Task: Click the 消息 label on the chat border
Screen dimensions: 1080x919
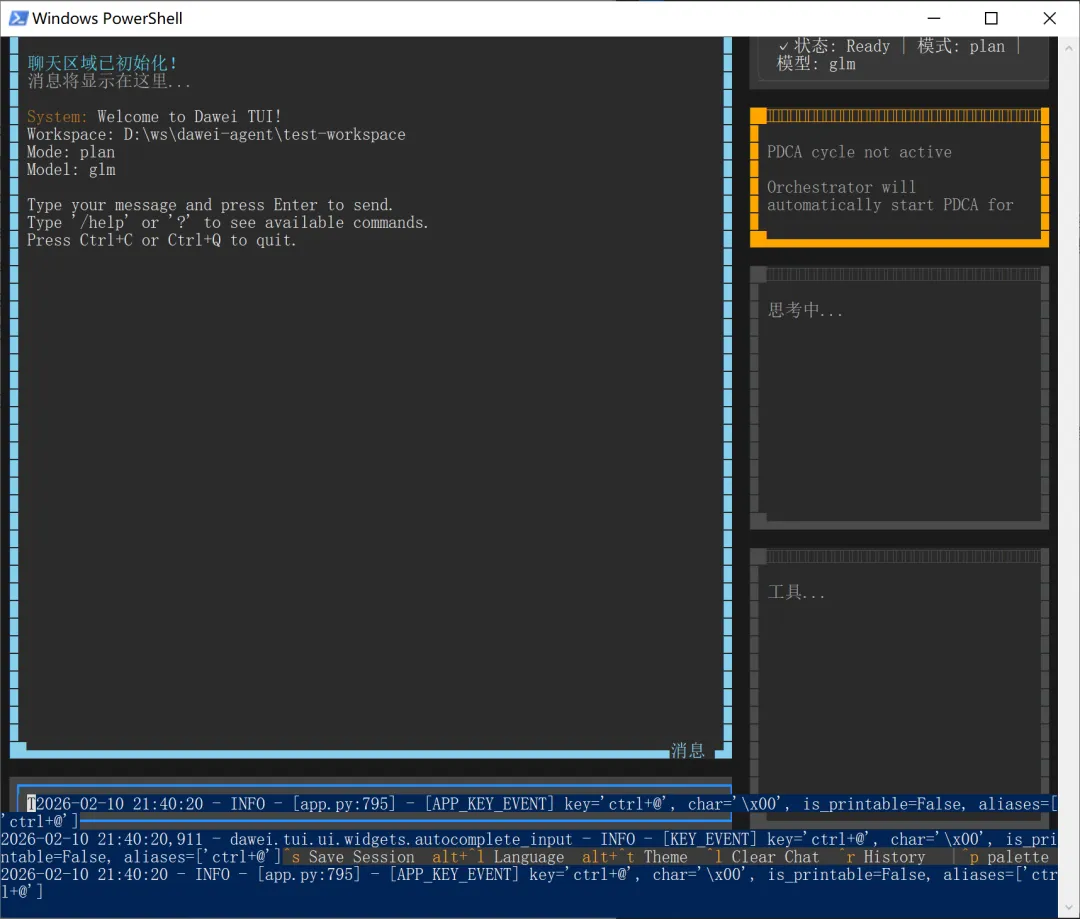Action: 687,751
